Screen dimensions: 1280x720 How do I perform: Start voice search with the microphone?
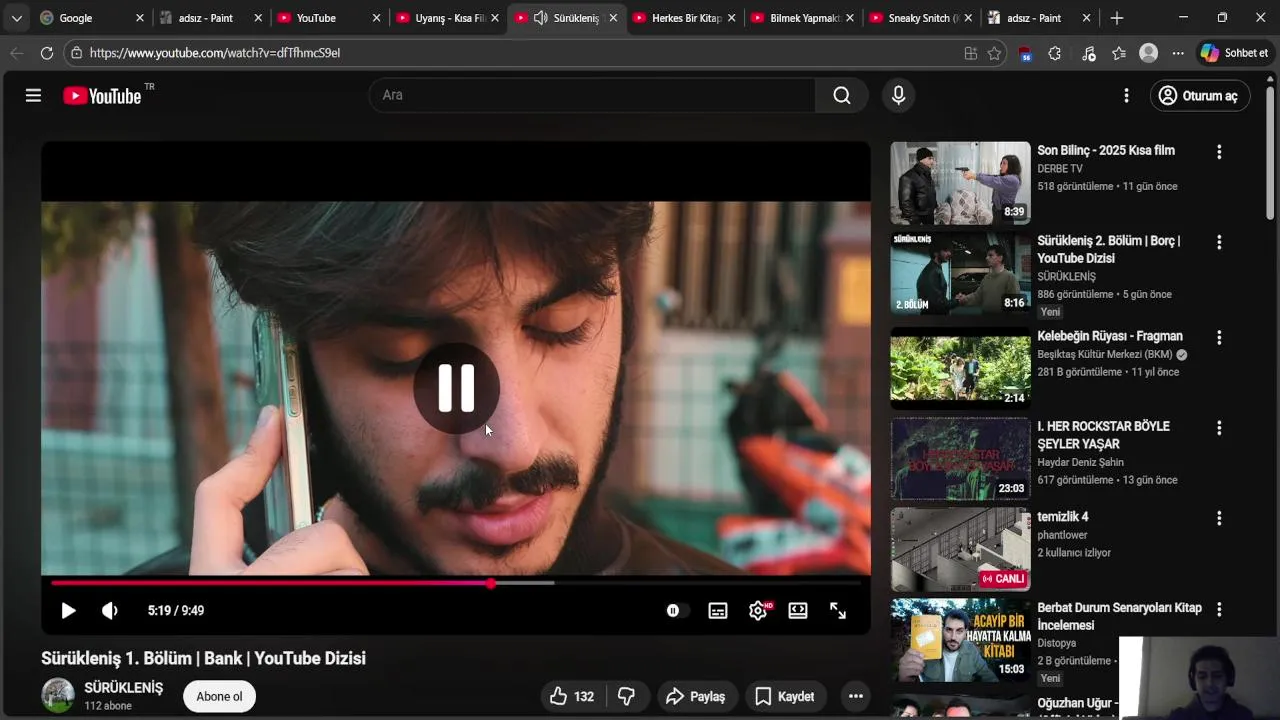tap(898, 95)
